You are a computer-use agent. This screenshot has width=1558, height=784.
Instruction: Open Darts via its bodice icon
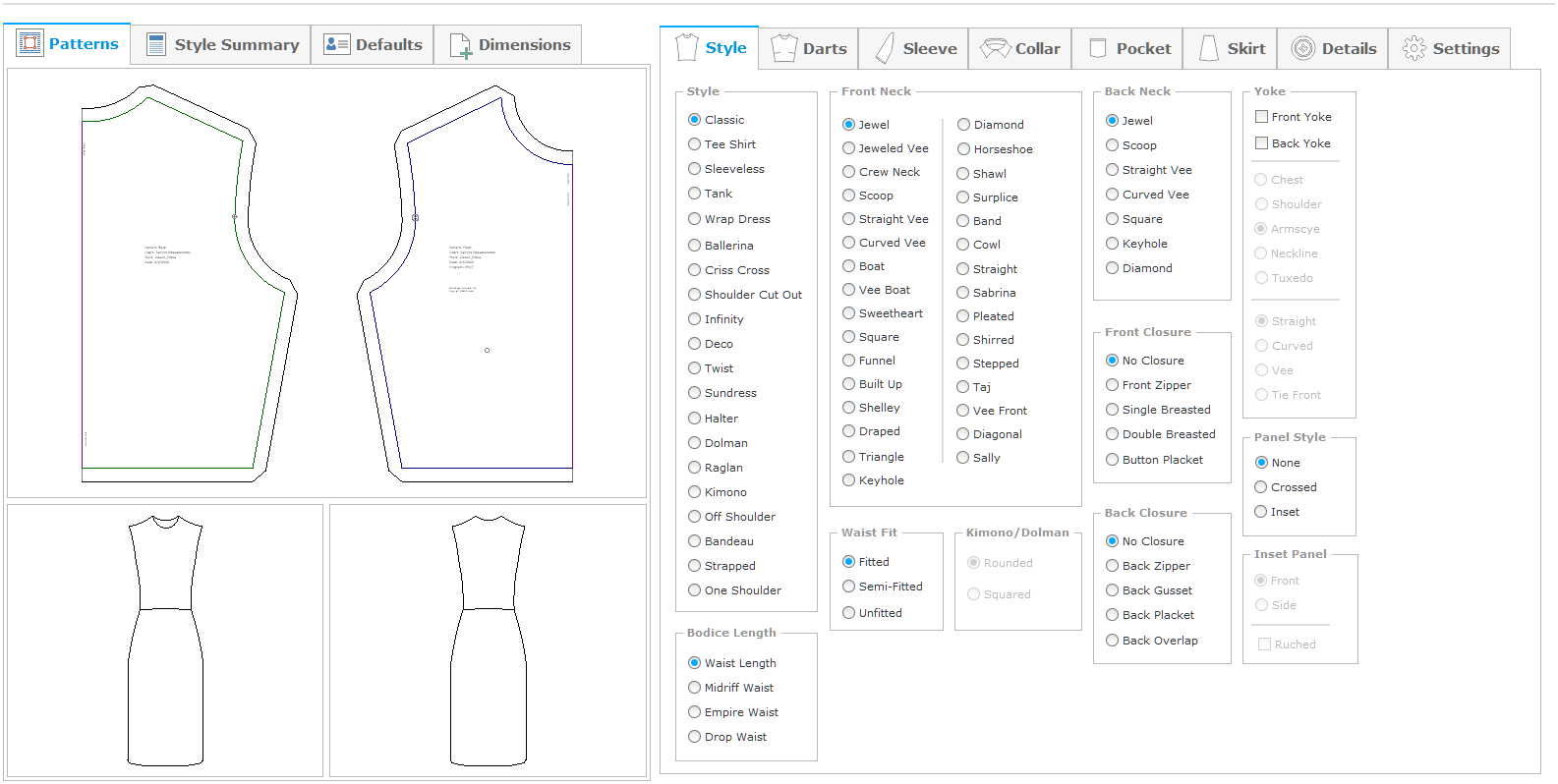pos(783,48)
